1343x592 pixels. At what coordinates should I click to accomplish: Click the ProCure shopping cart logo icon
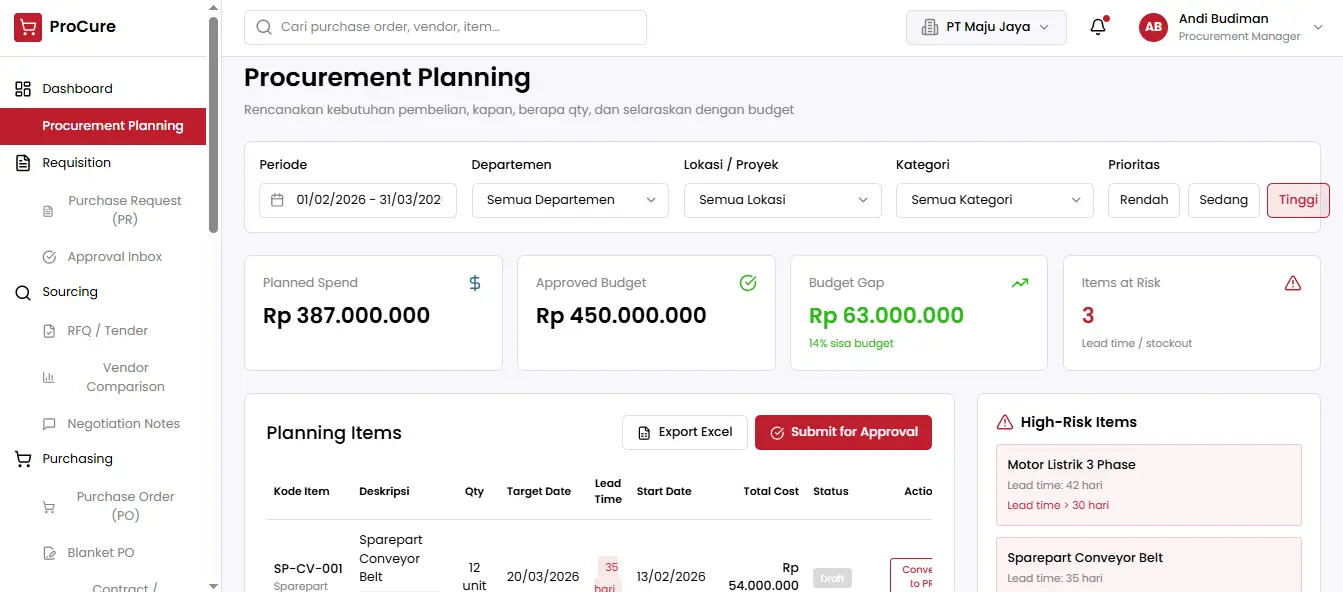26,26
